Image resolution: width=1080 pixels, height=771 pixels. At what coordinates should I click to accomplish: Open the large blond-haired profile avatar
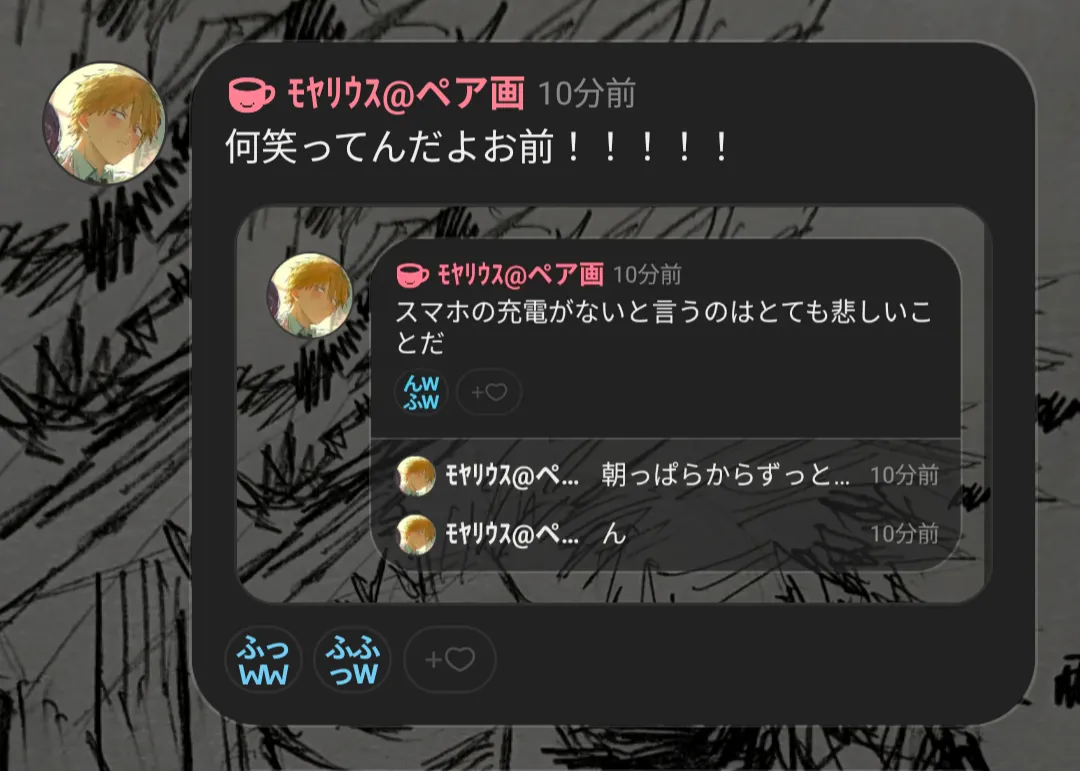pos(104,123)
